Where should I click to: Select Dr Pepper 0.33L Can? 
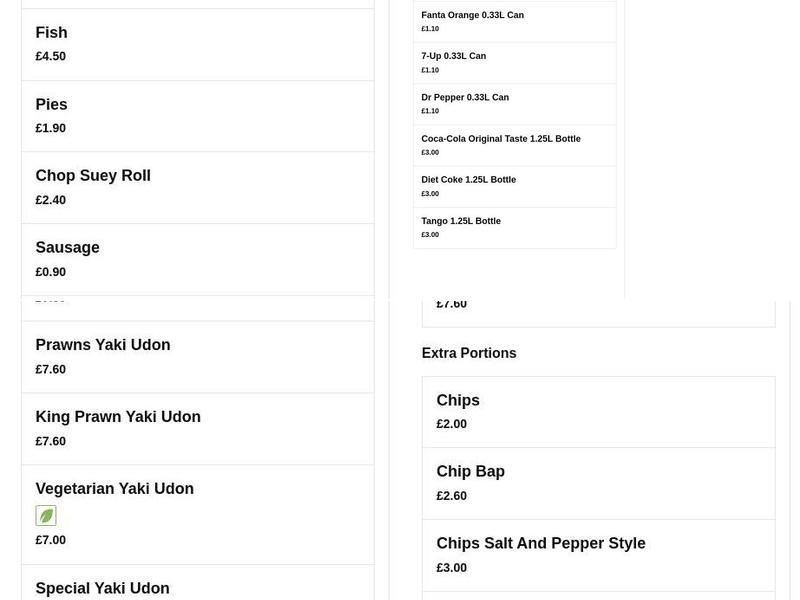[x=514, y=103]
